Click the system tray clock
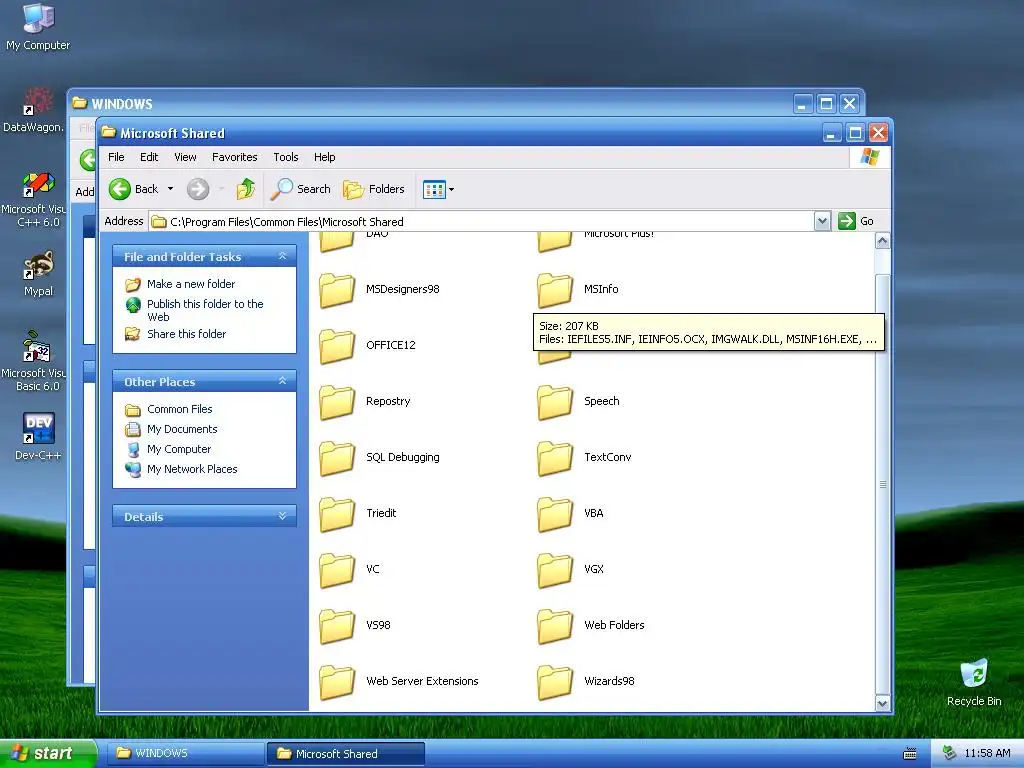 pos(987,754)
